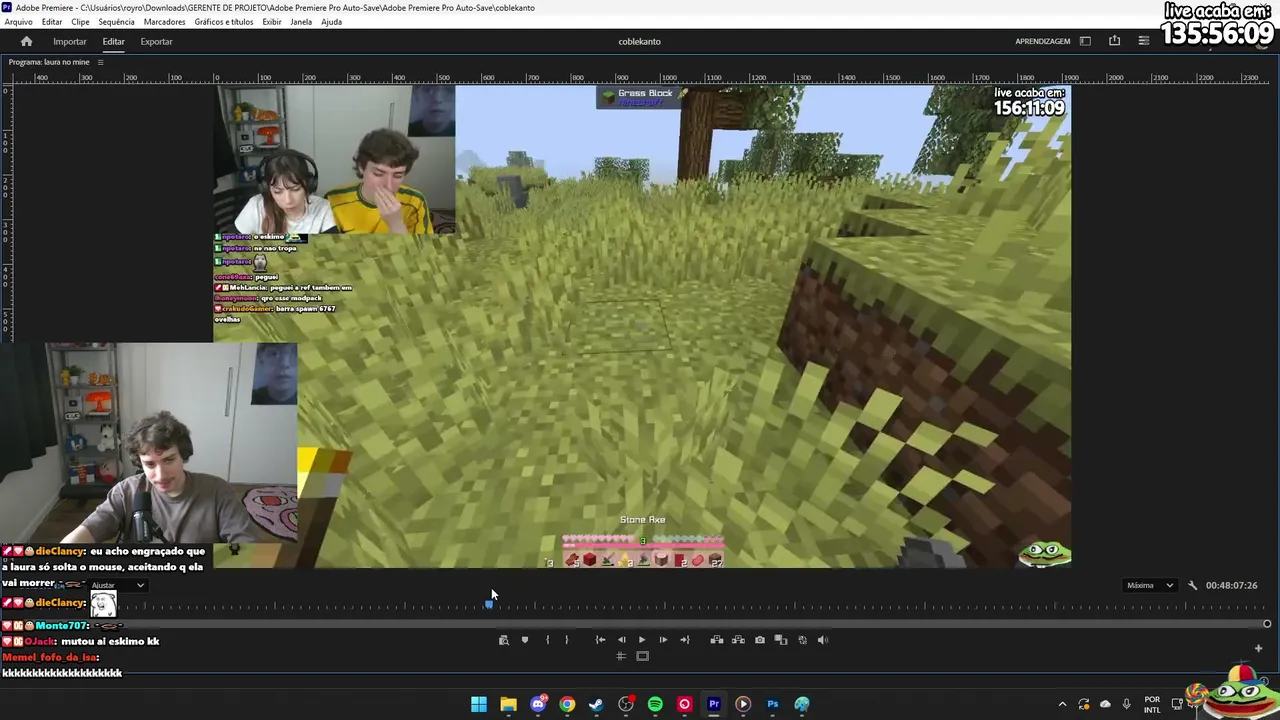This screenshot has height=720, width=1280.
Task: Open the Ajuda menu
Action: click(331, 22)
